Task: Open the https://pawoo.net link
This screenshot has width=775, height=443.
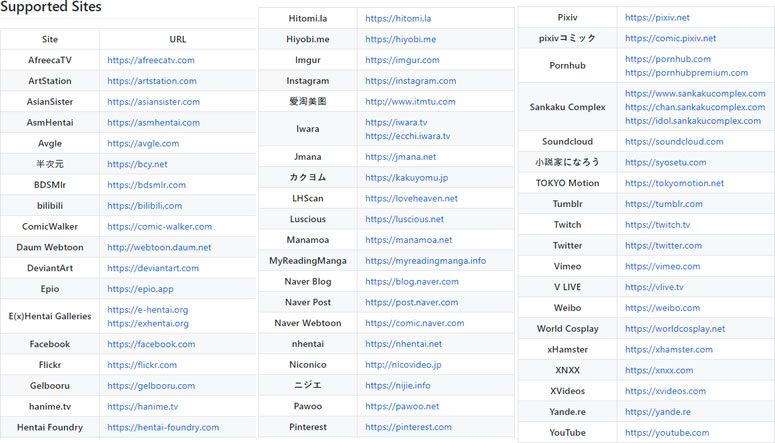Action: point(402,405)
